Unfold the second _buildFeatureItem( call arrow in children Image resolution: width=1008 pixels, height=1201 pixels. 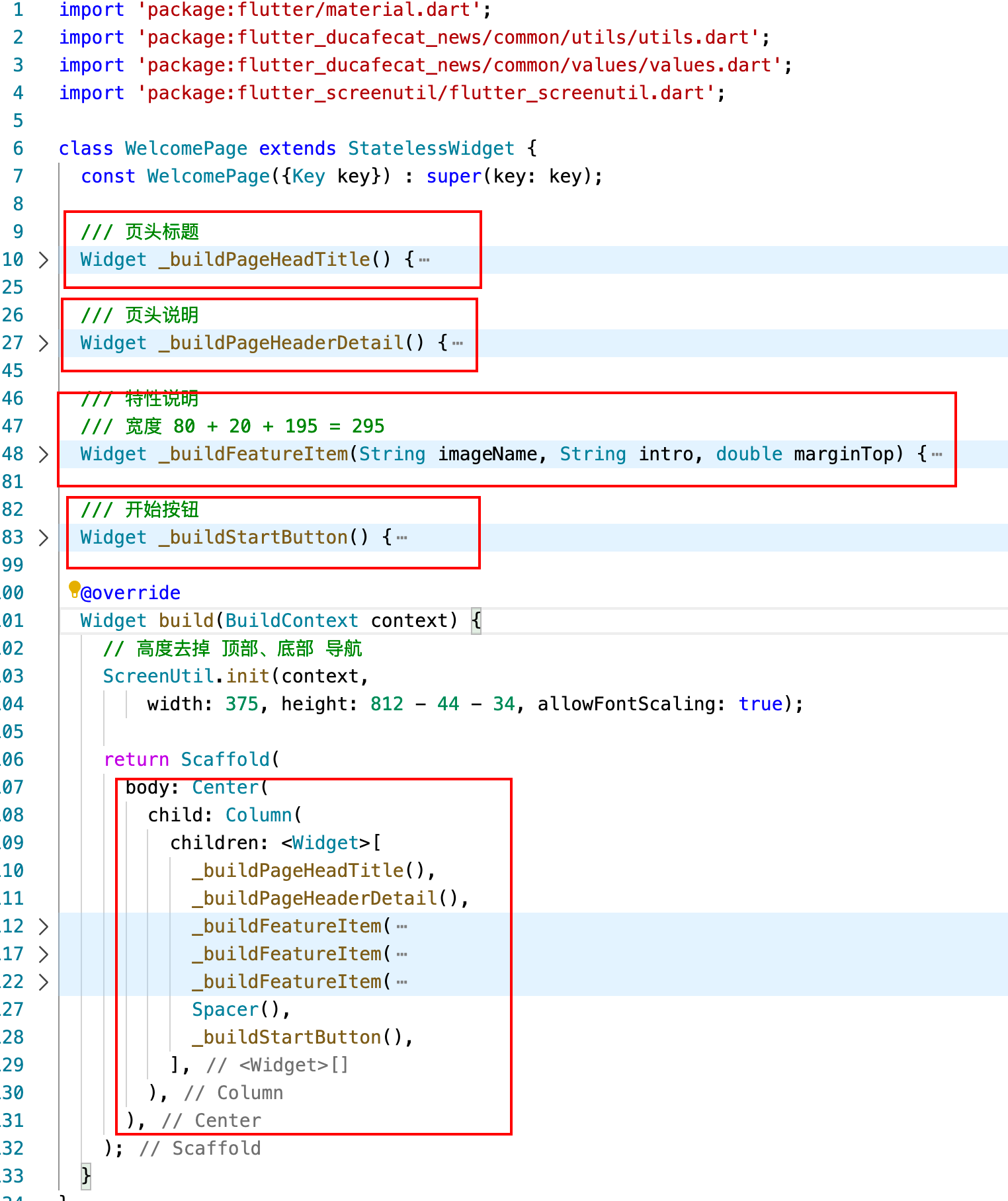click(x=43, y=954)
